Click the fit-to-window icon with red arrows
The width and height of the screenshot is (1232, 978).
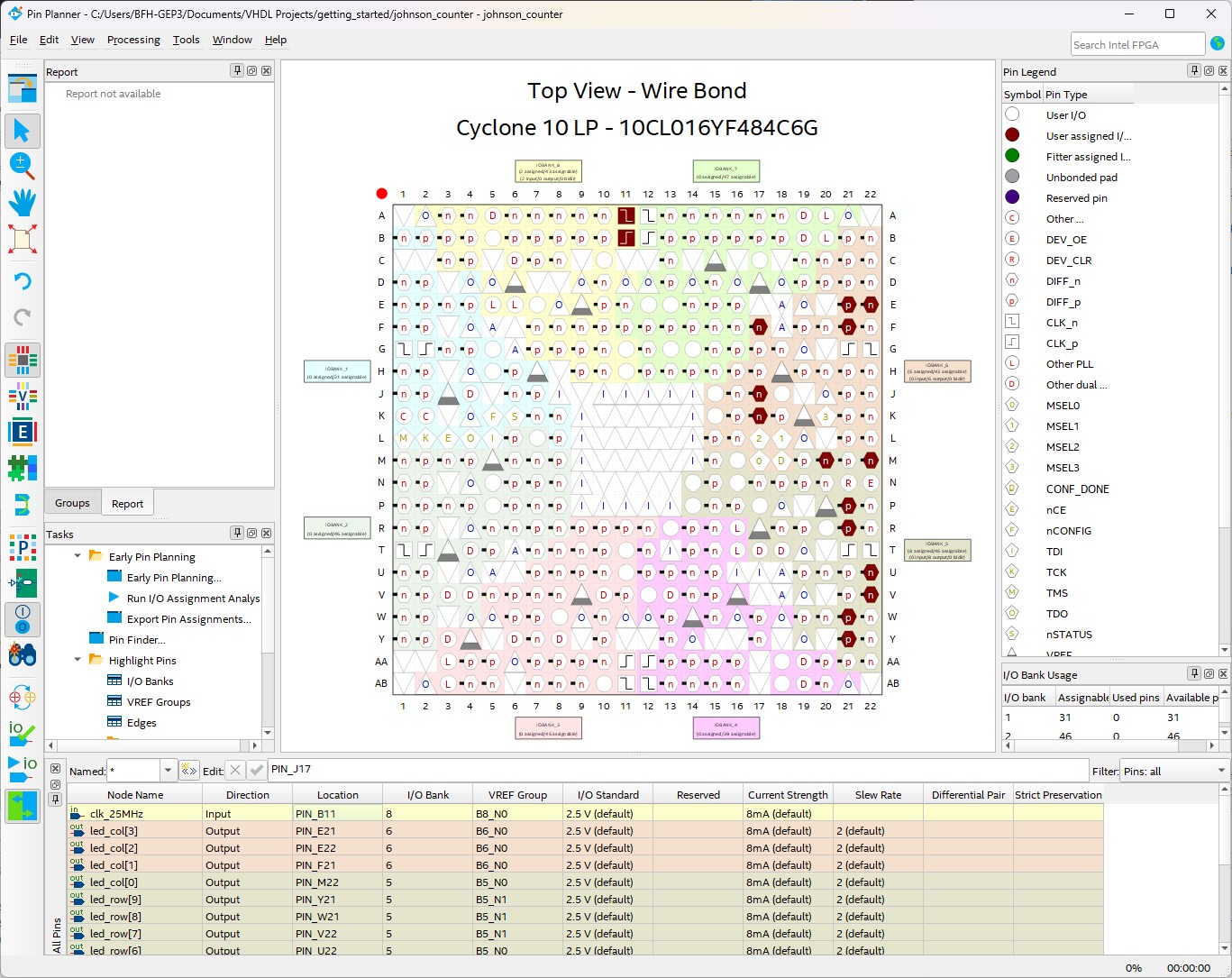point(23,239)
